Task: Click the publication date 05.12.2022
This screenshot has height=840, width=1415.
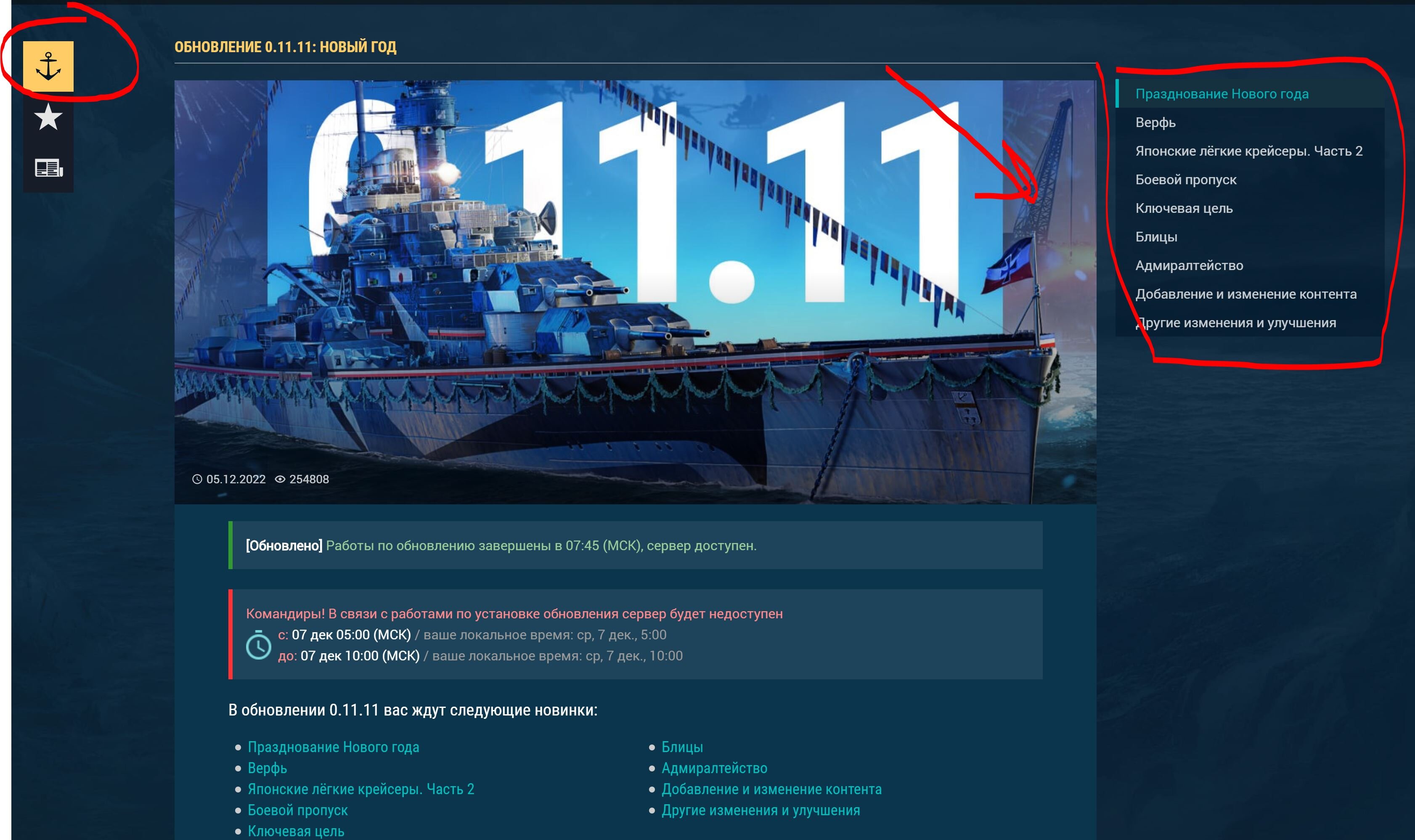Action: click(236, 480)
